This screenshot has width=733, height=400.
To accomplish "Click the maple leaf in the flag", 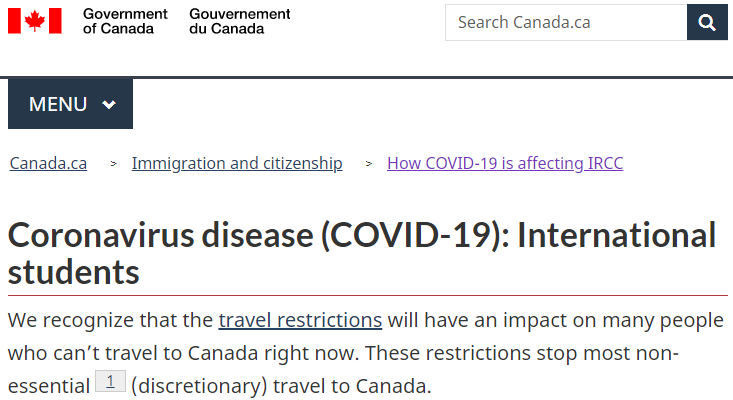I will pyautogui.click(x=35, y=21).
